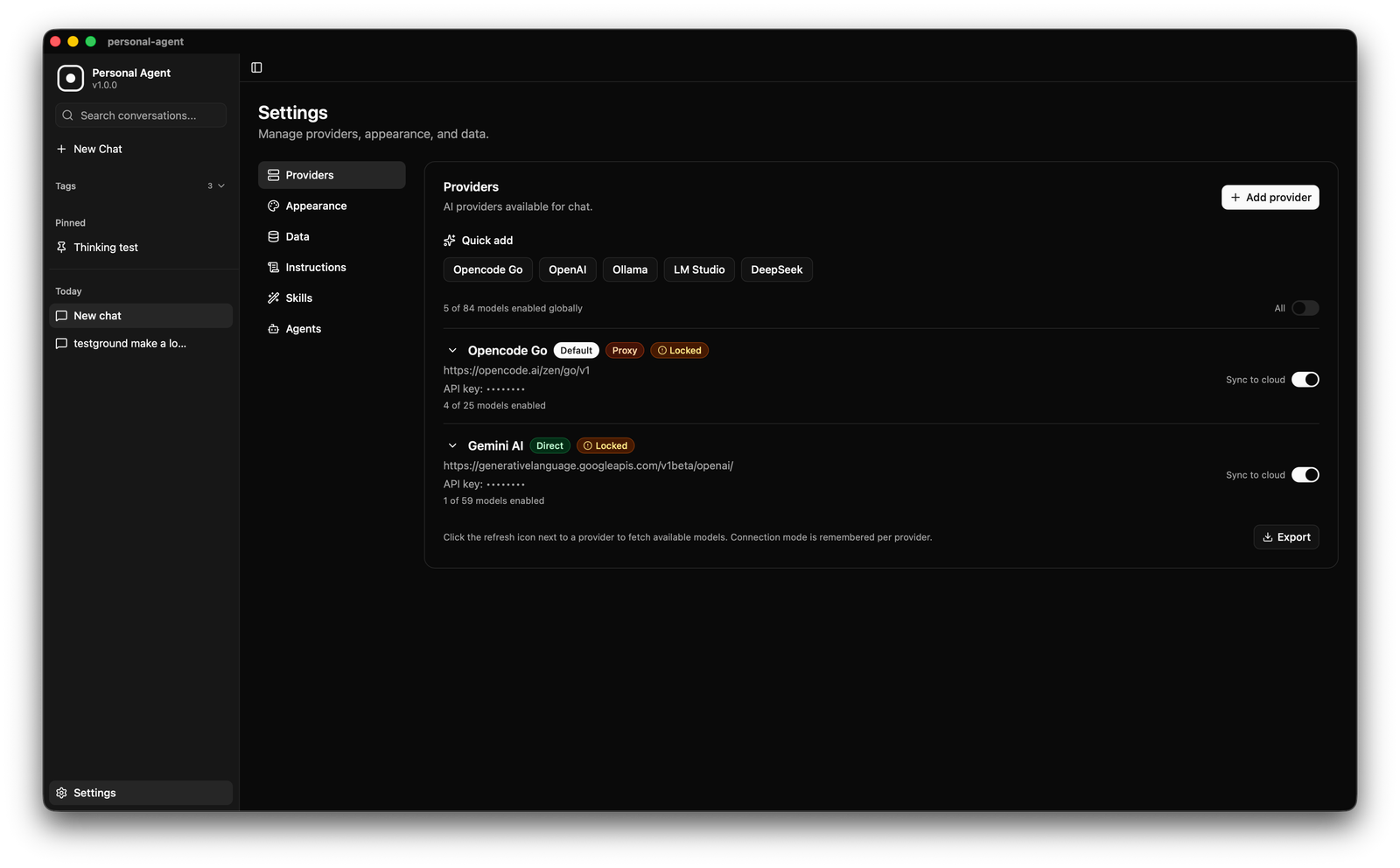This screenshot has height=868, width=1400.
Task: Click the Quick add sparkle icon
Action: [450, 241]
